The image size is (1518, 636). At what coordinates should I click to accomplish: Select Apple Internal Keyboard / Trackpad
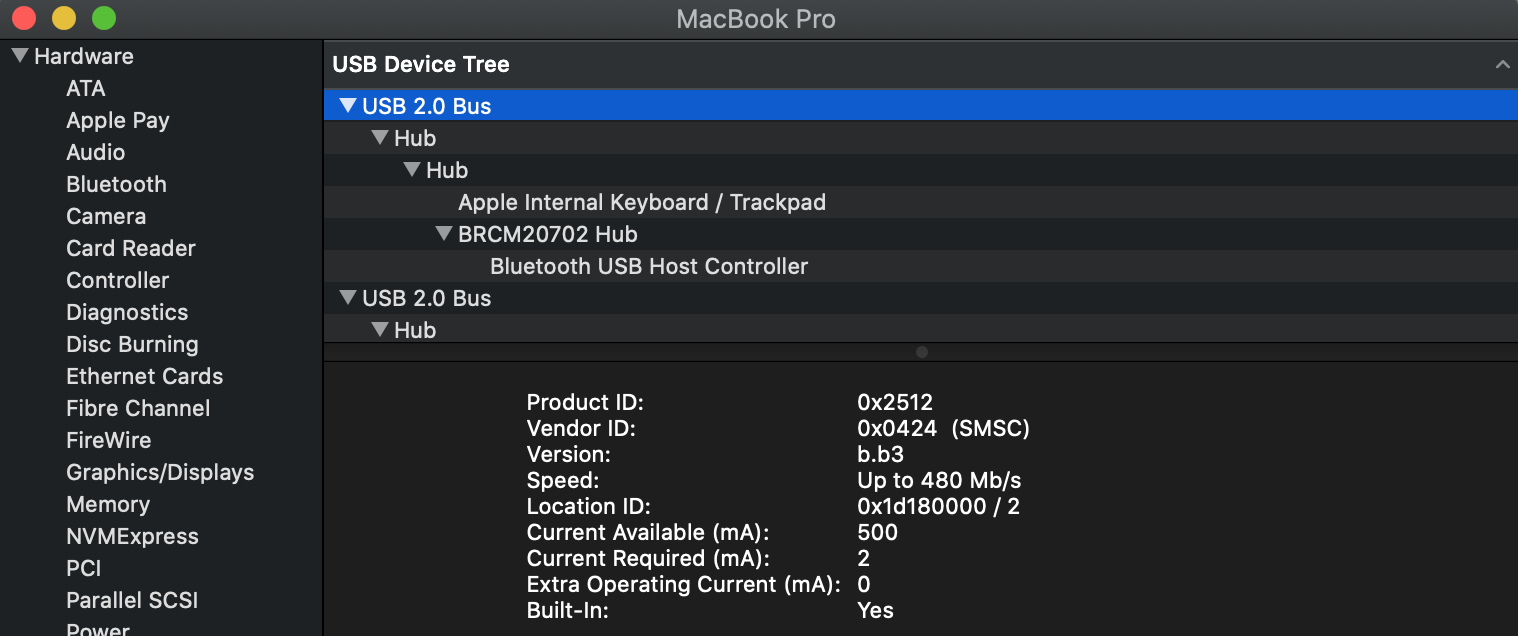[x=641, y=202]
